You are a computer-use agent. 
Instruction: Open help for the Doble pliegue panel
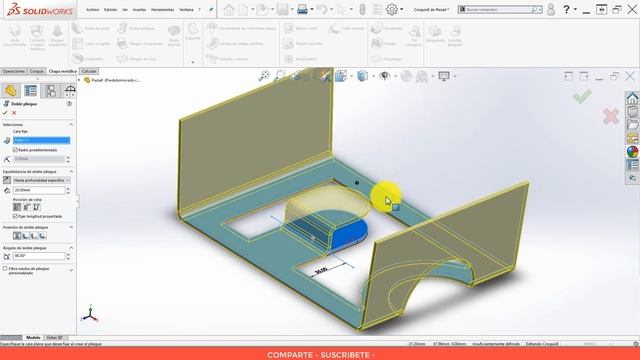pos(69,104)
